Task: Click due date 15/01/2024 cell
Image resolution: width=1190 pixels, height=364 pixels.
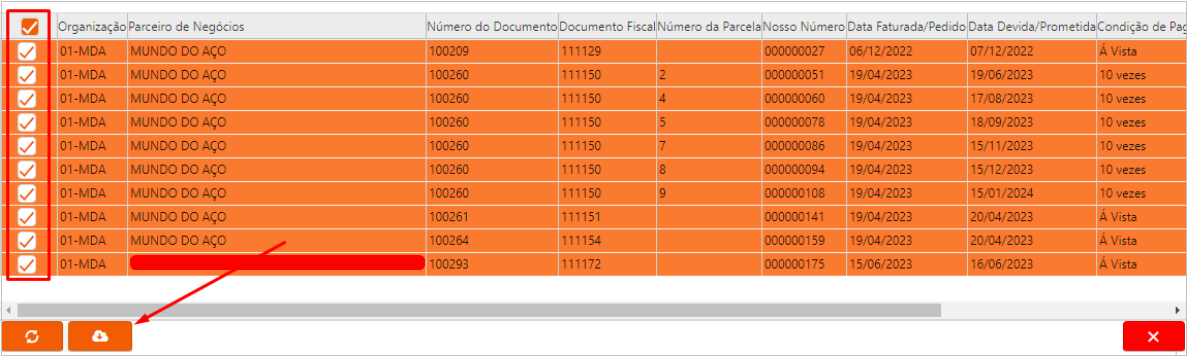Action: tap(1031, 193)
